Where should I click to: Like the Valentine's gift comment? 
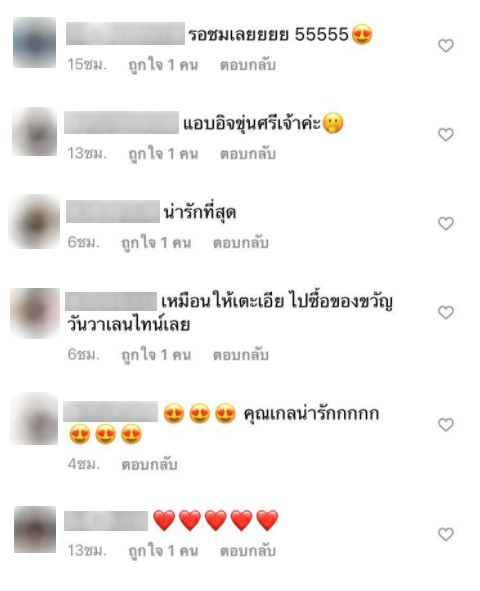(446, 312)
